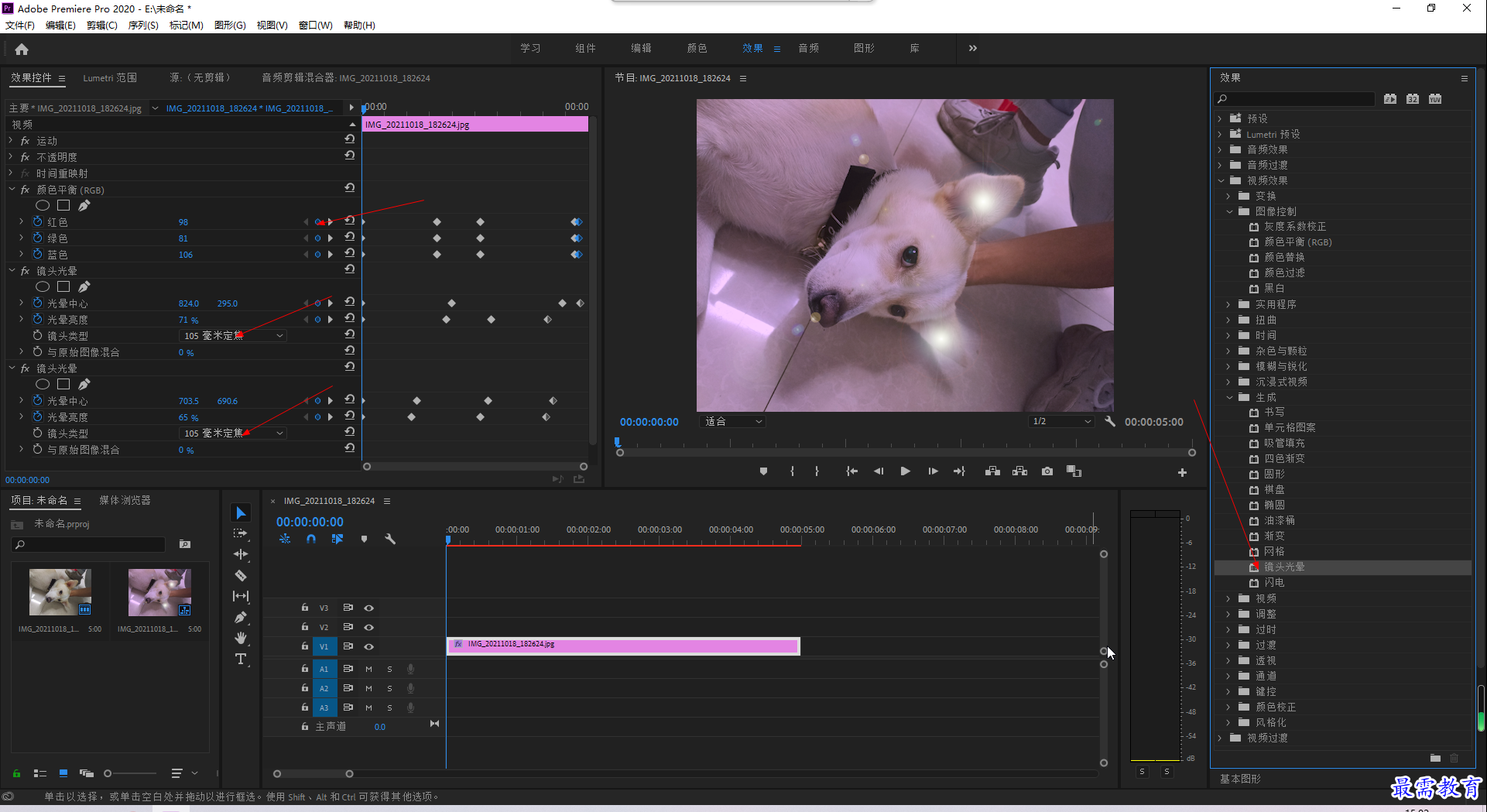Open the 文件(F) menu

click(20, 26)
